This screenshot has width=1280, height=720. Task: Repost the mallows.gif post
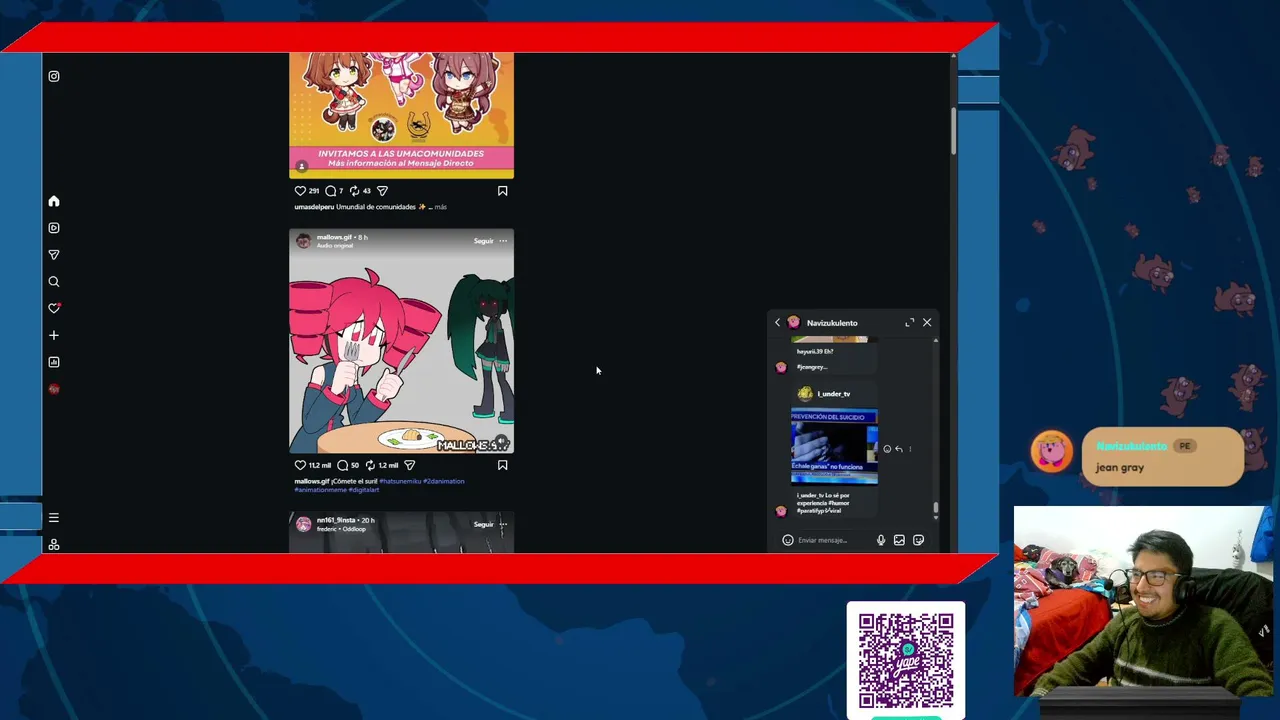370,465
